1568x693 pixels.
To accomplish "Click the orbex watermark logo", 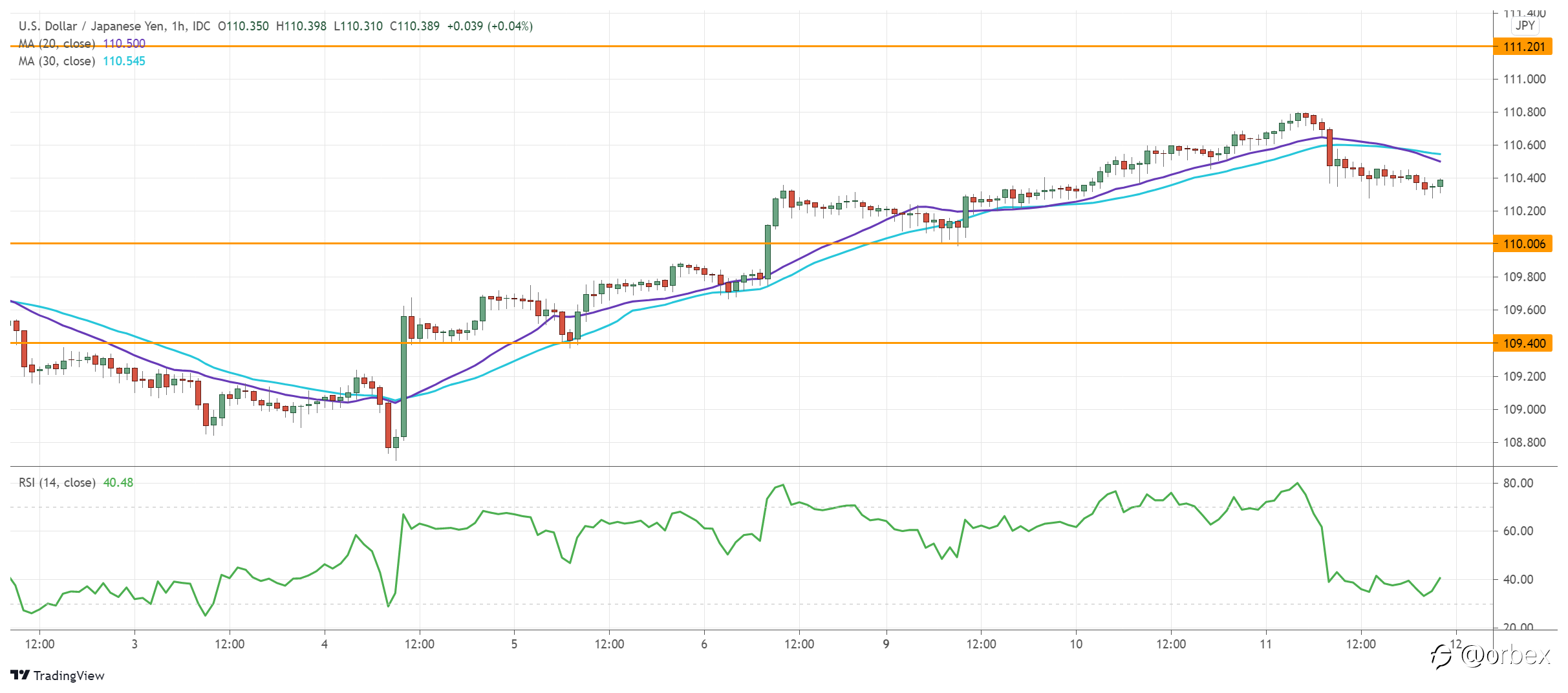I will [1490, 656].
